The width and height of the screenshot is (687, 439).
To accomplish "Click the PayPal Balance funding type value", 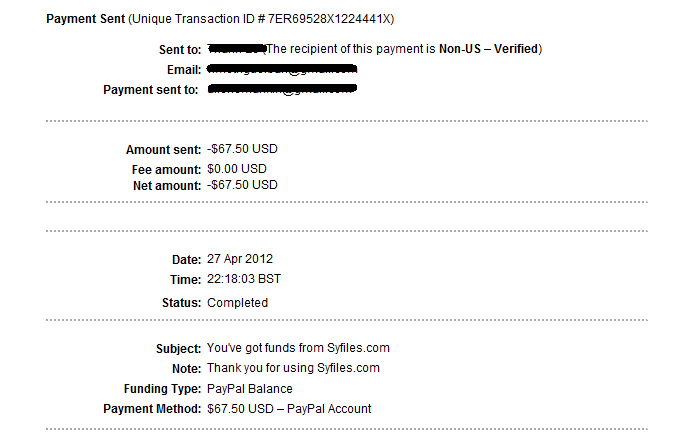I will tap(250, 389).
